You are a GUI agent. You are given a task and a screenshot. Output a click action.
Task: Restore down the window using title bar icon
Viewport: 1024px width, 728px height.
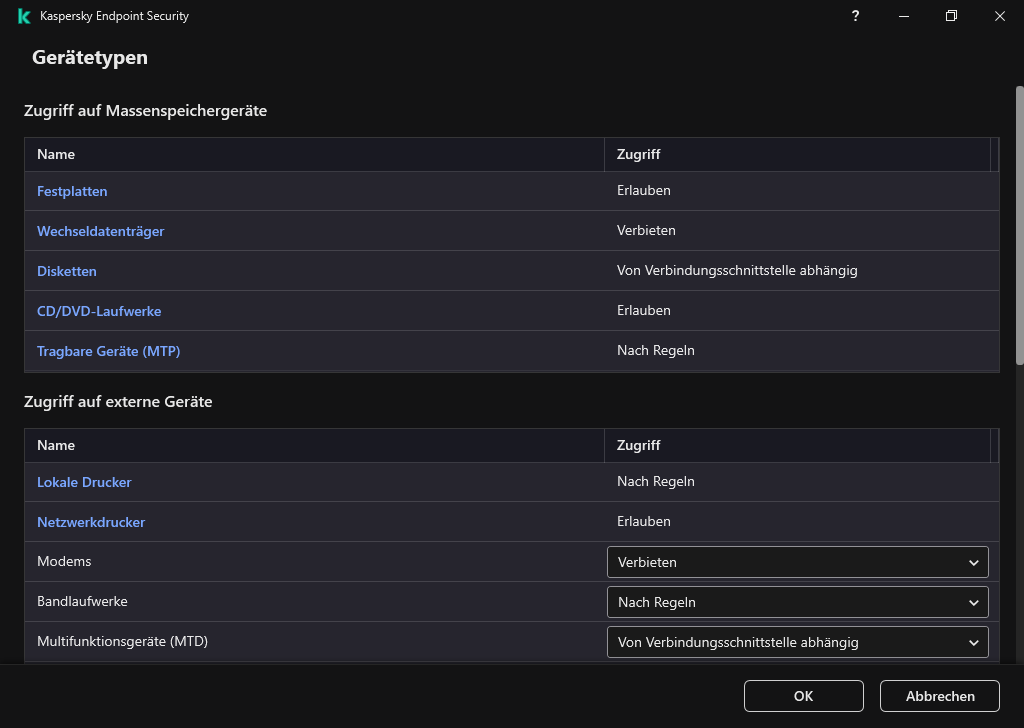coord(951,16)
